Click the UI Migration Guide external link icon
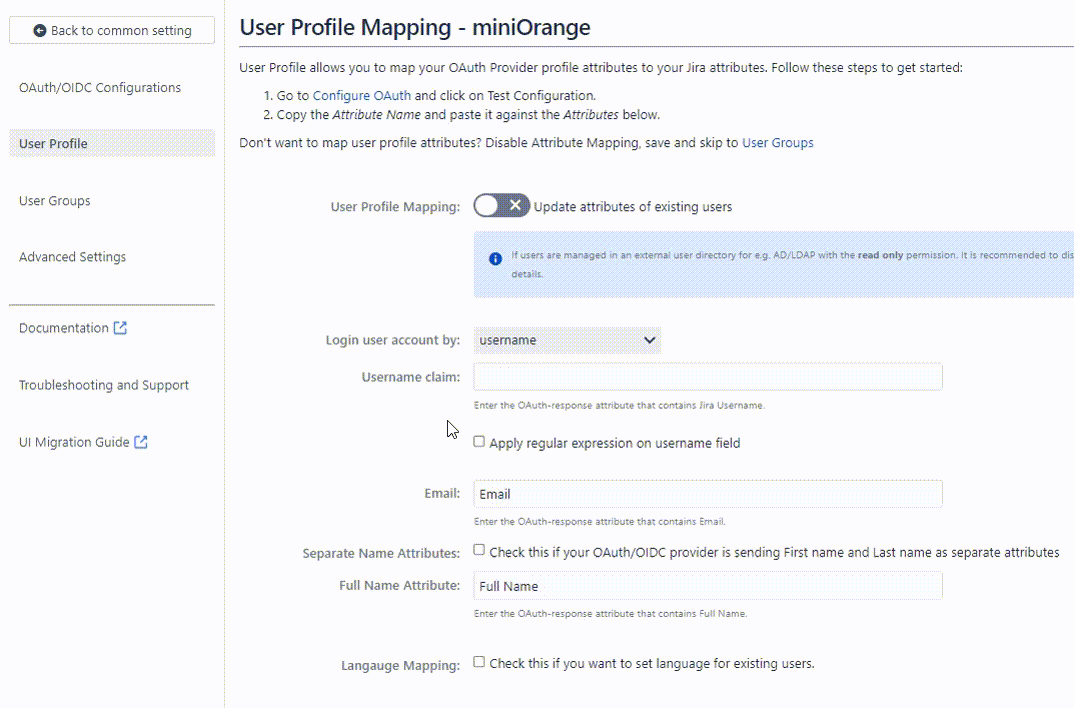This screenshot has height=708, width=1074. [141, 442]
